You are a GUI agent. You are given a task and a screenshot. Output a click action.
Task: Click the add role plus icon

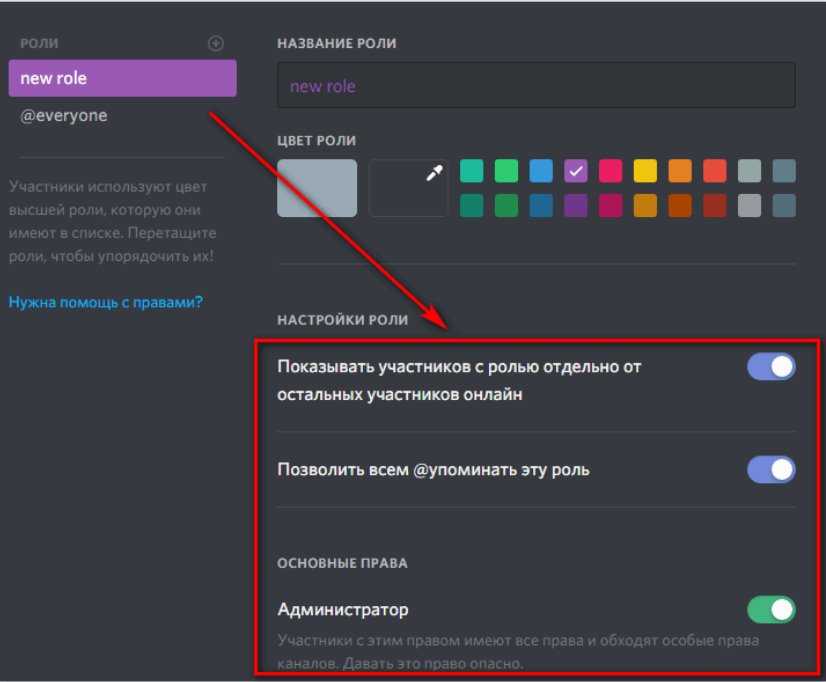tap(215, 44)
